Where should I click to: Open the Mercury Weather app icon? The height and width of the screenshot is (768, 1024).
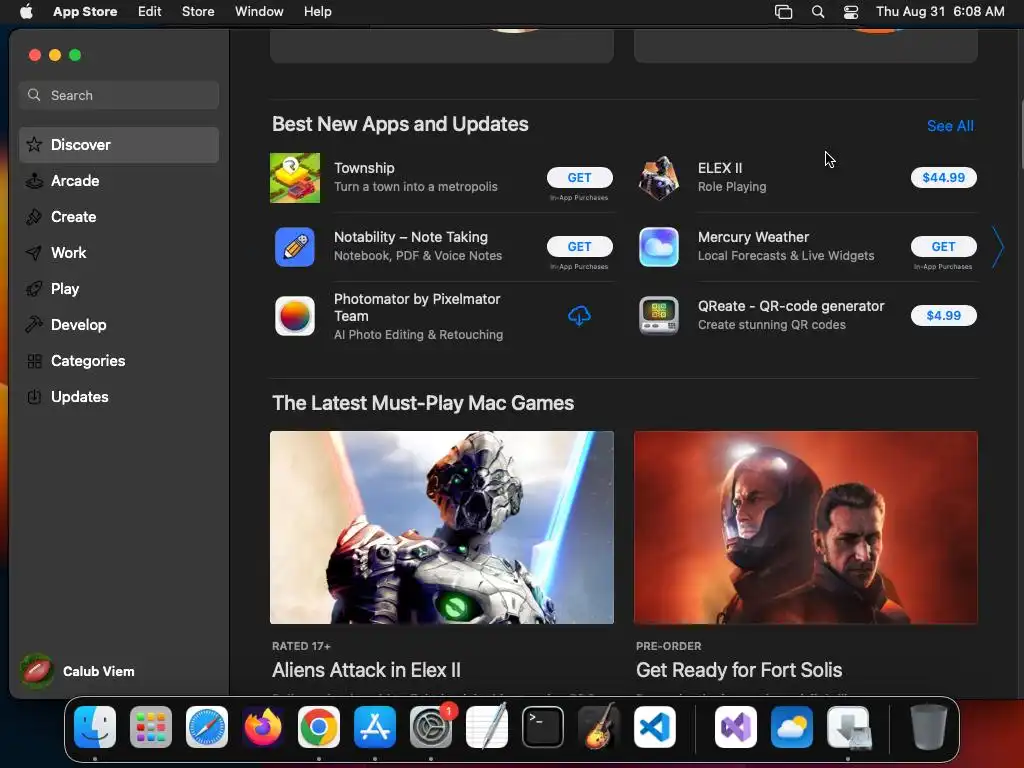pos(658,247)
